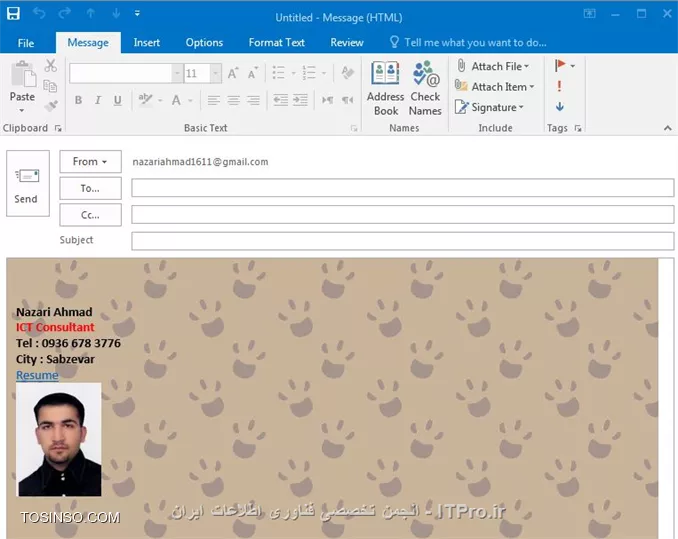Toggle Center alignment
678x539 pixels.
click(233, 100)
